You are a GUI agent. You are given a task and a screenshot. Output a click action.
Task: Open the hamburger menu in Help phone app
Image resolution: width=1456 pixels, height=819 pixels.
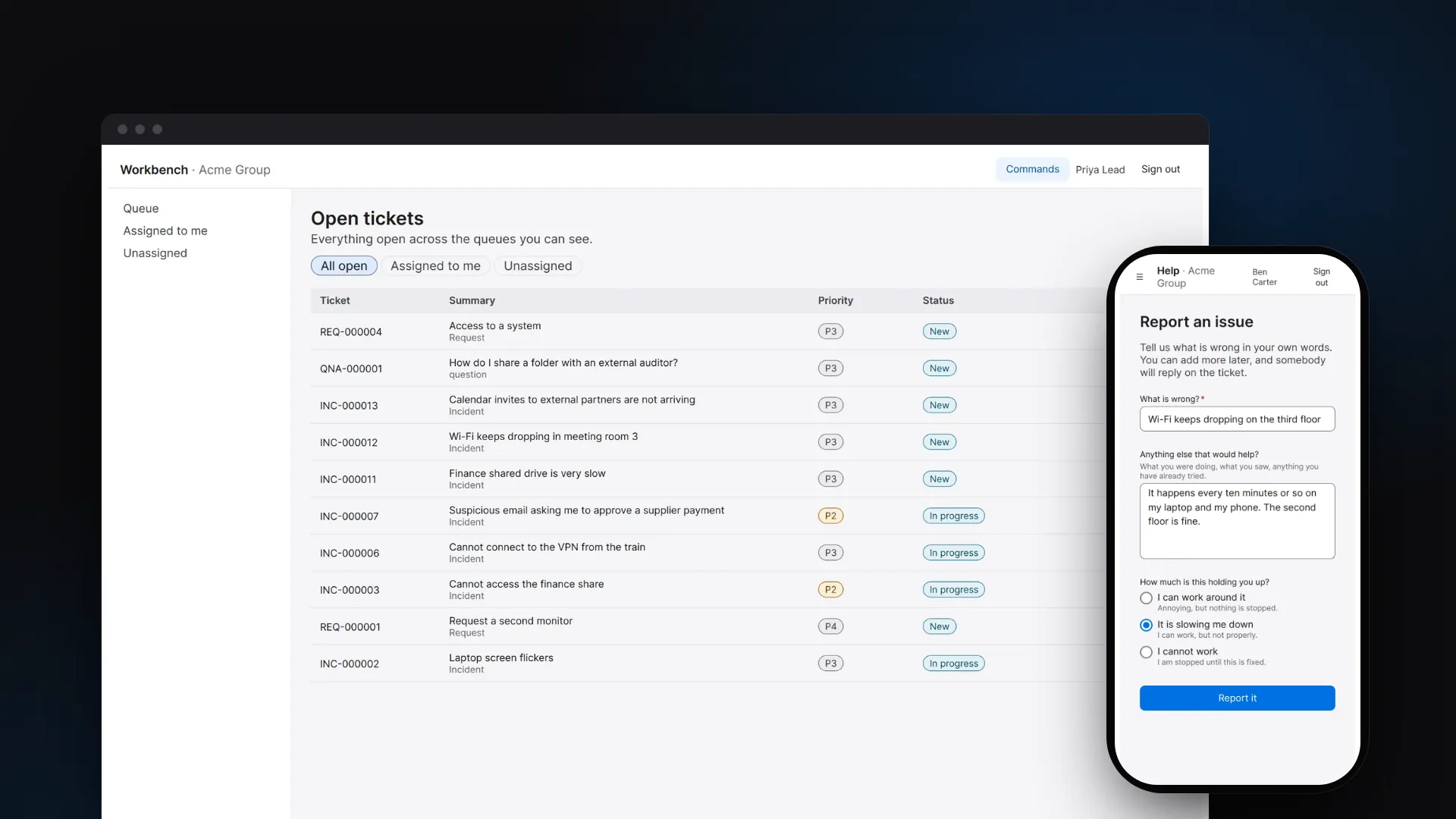pyautogui.click(x=1139, y=277)
